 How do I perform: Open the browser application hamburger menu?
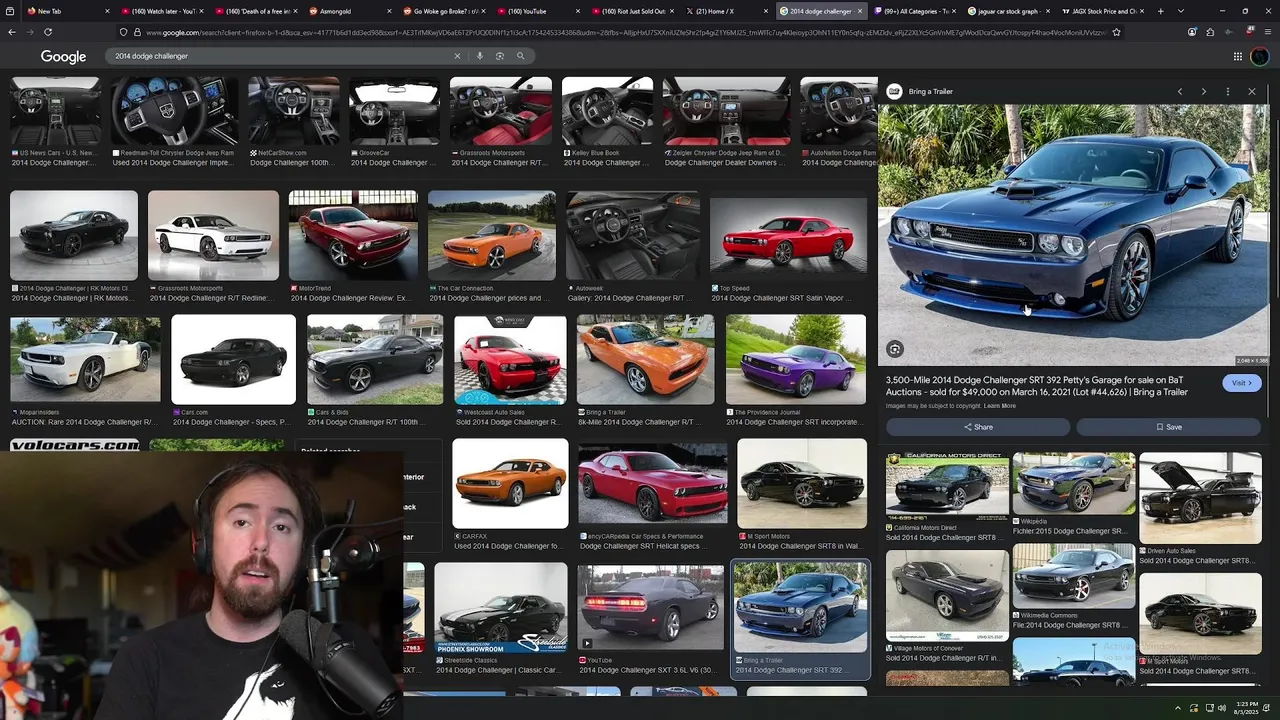click(x=1266, y=32)
